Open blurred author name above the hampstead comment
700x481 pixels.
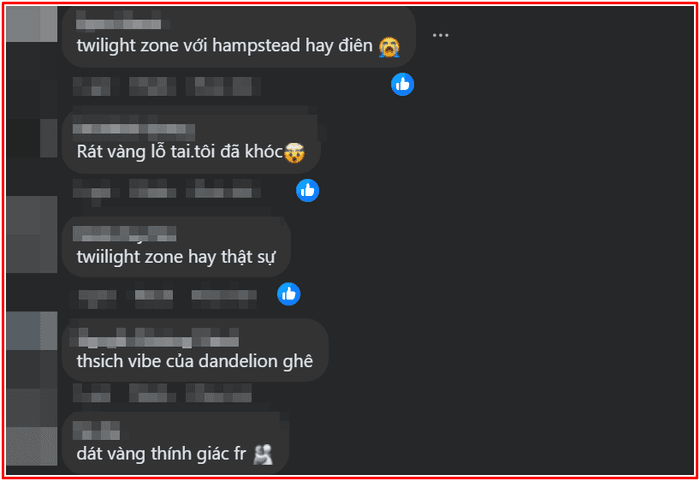coord(118,24)
